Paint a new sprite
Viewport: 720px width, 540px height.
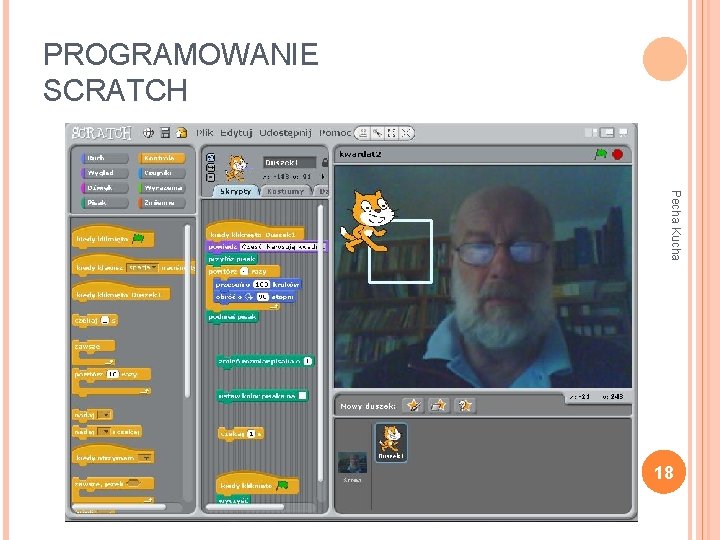[x=413, y=405]
